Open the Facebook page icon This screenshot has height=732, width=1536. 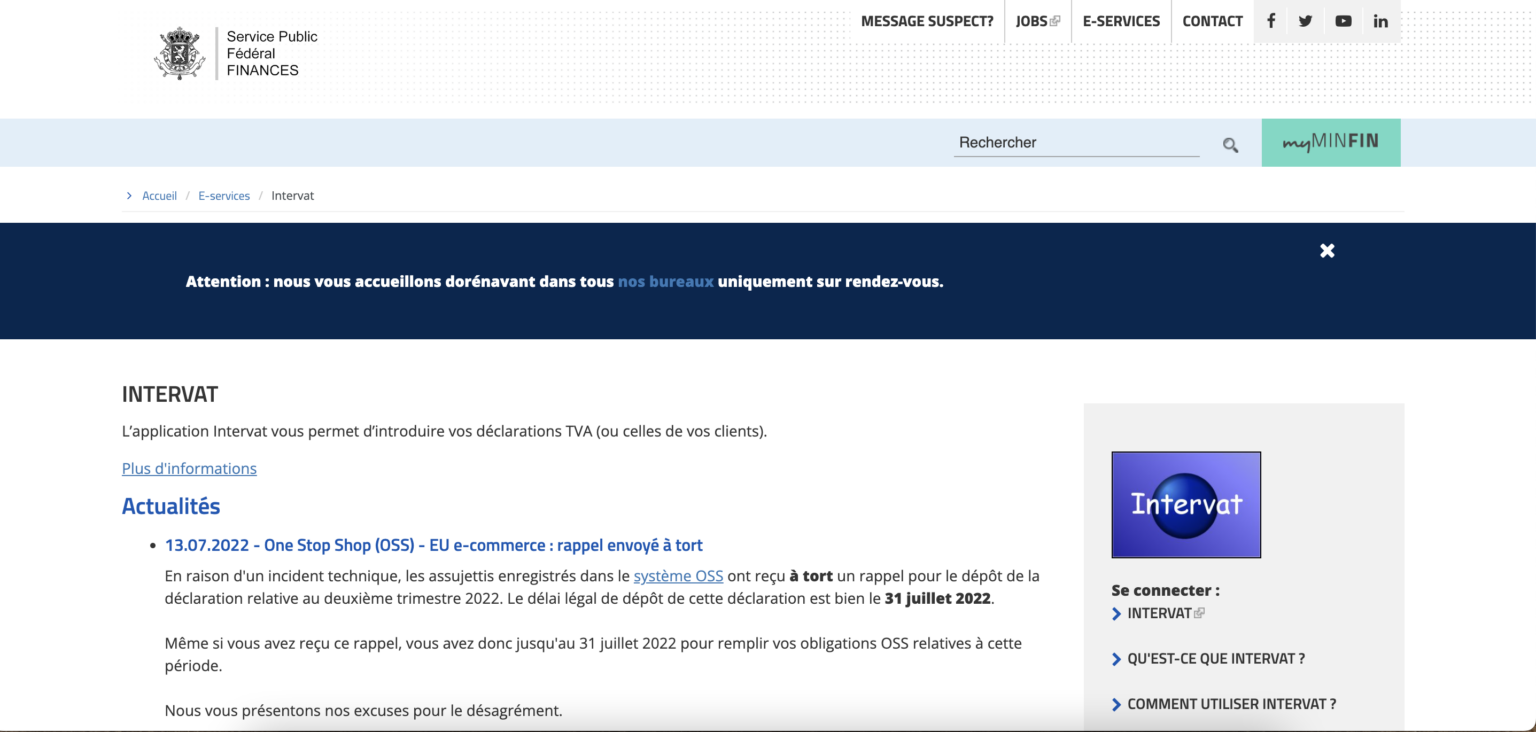click(x=1270, y=20)
